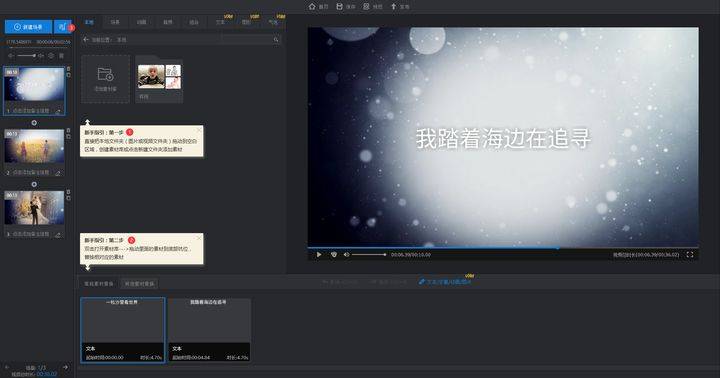Edit the caption of scene 1
This screenshot has width=720, height=378.
[x=58, y=111]
